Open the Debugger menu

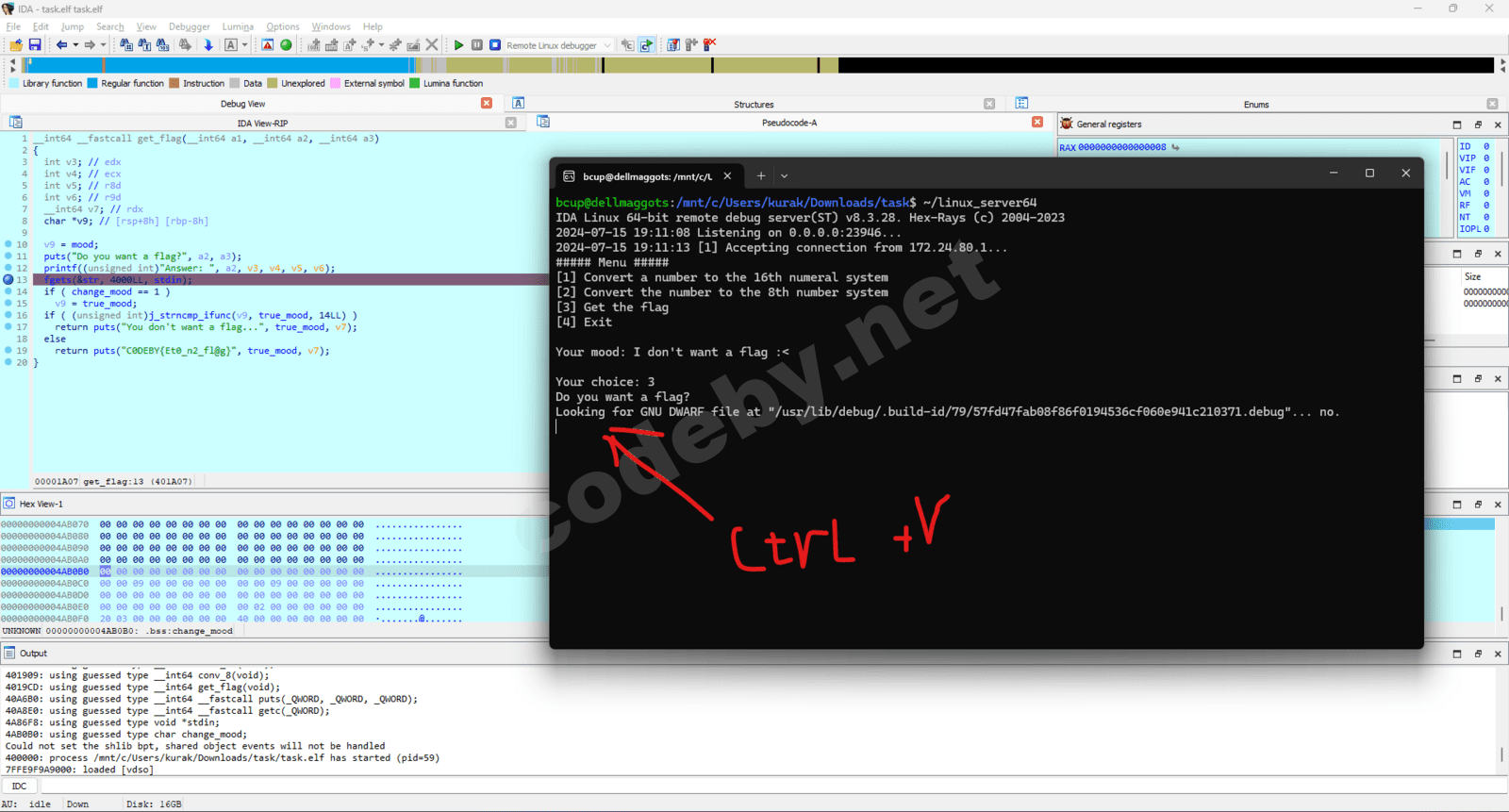point(190,26)
